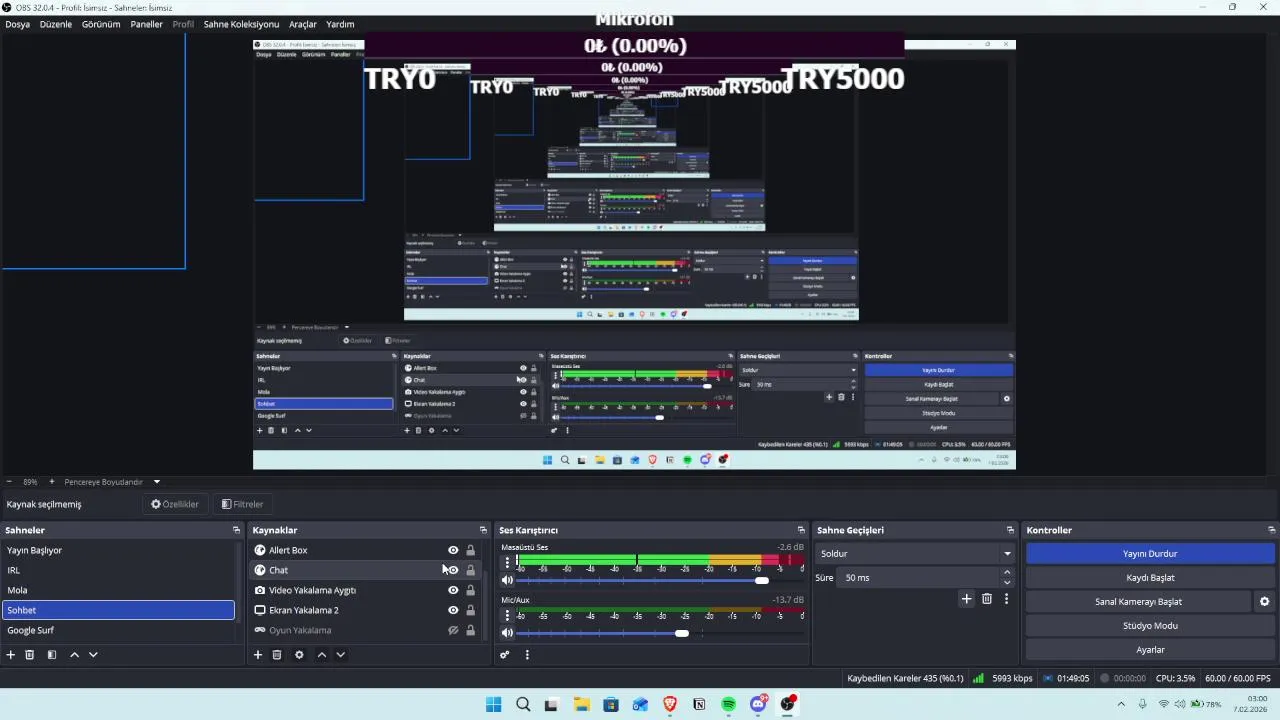Open the Yardım menu
The width and height of the screenshot is (1280, 720).
pos(340,24)
